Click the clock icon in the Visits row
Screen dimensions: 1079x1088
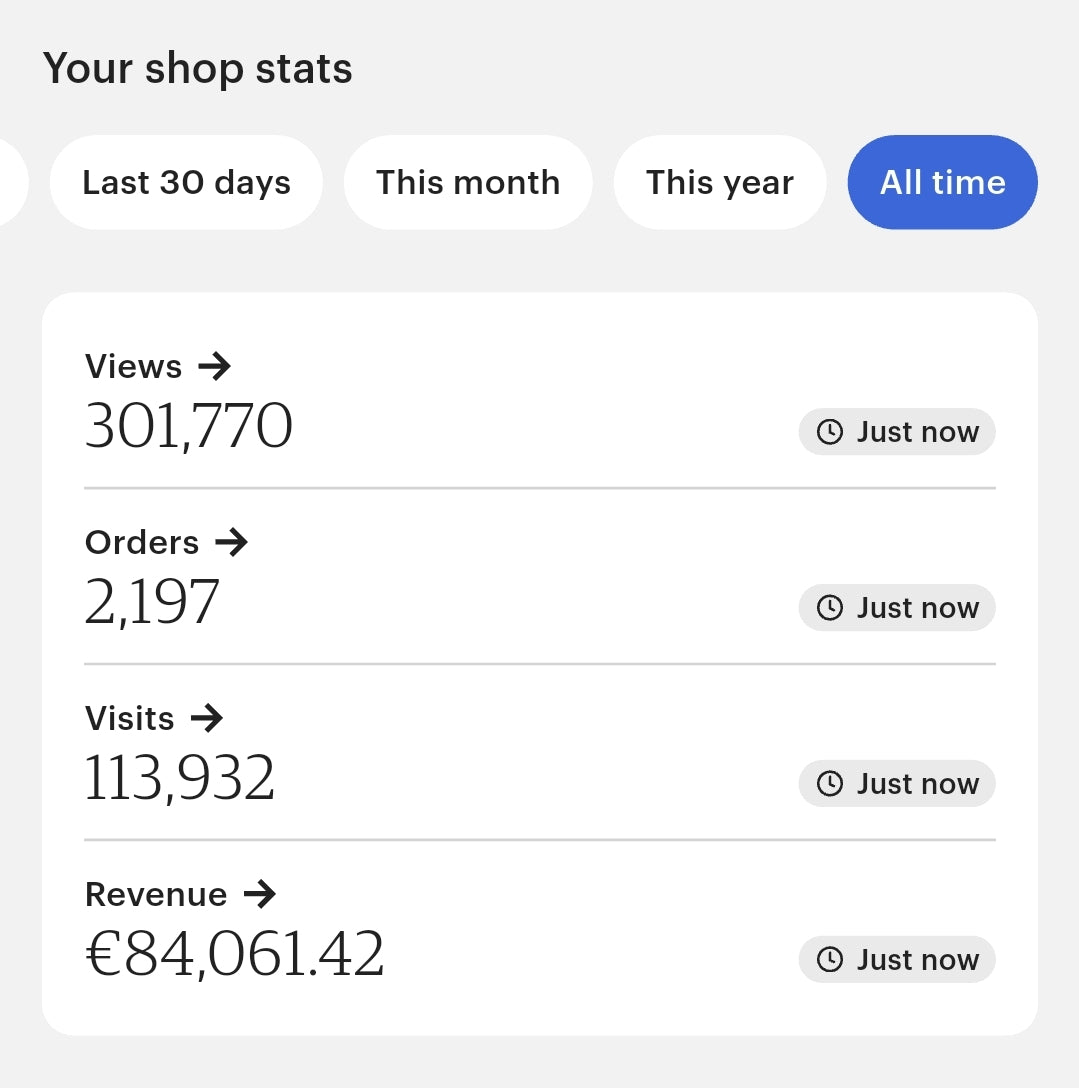coord(830,784)
